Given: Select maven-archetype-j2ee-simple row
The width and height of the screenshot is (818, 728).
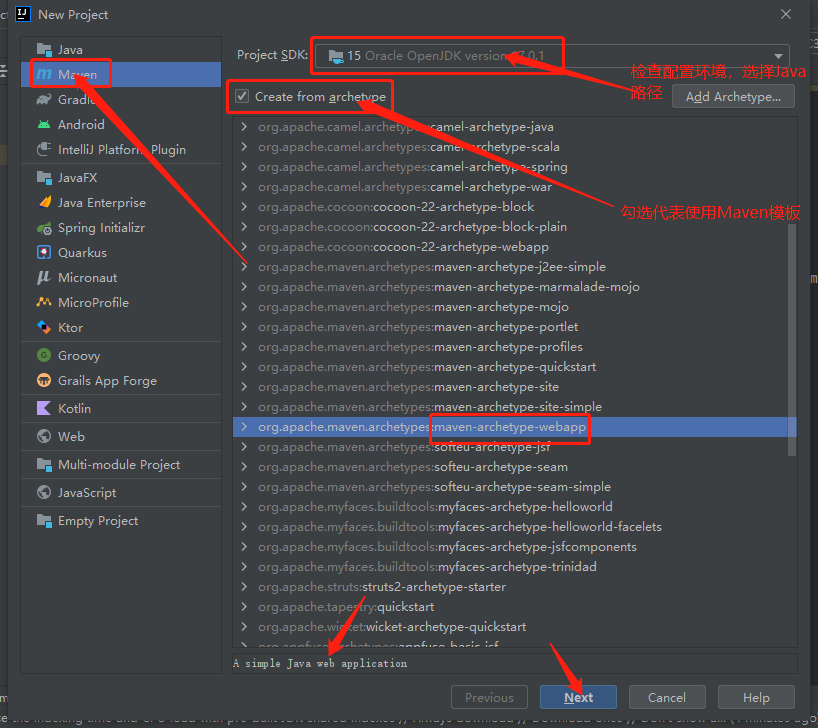Looking at the screenshot, I should click(514, 267).
